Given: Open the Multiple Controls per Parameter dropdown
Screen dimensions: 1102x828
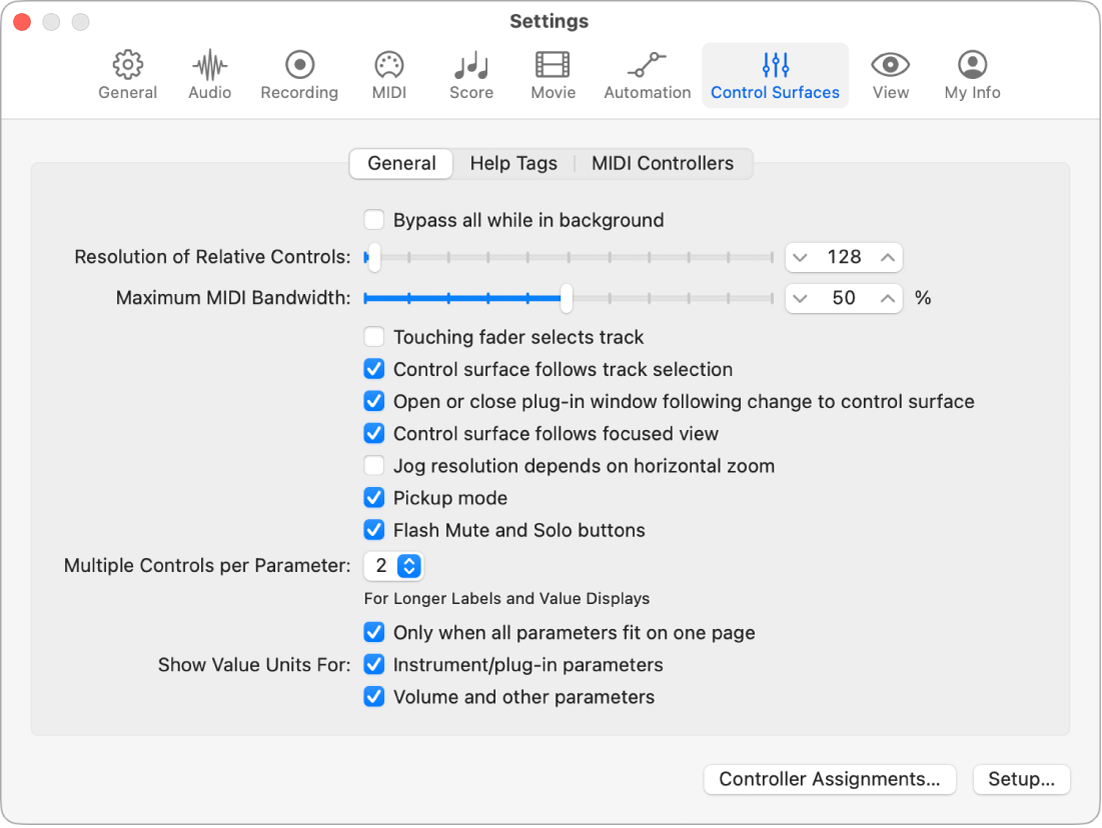Looking at the screenshot, I should click(x=393, y=565).
